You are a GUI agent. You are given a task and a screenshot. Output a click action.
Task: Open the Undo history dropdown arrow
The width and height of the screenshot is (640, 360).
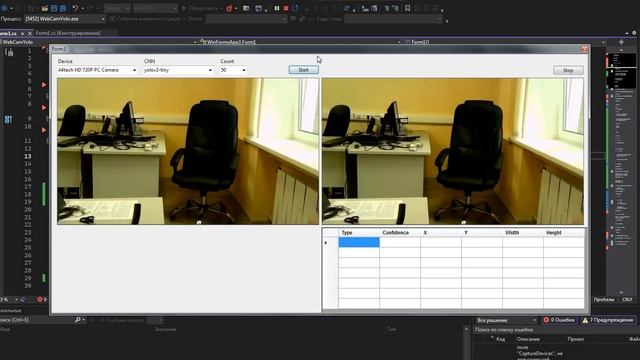coord(82,8)
